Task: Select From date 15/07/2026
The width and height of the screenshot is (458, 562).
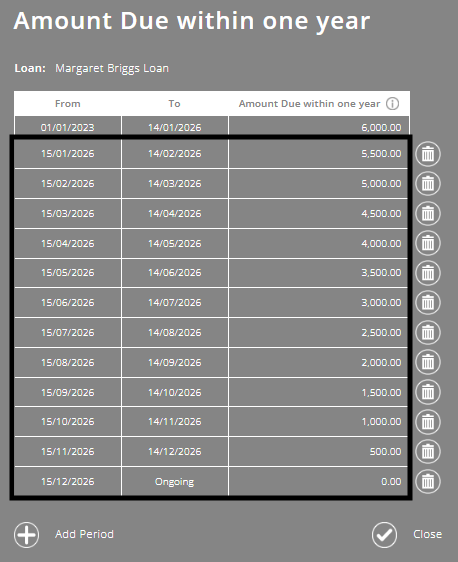Action: coord(68,333)
